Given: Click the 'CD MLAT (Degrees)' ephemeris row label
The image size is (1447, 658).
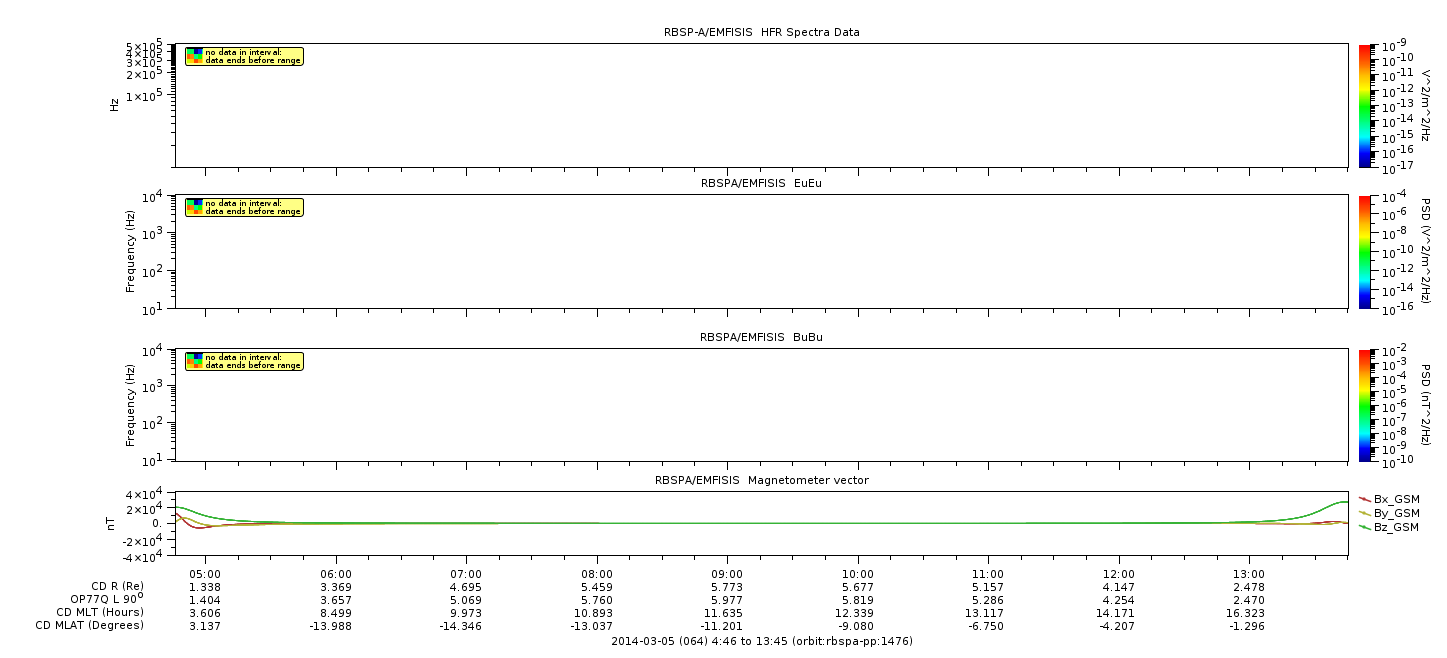Looking at the screenshot, I should (x=92, y=625).
